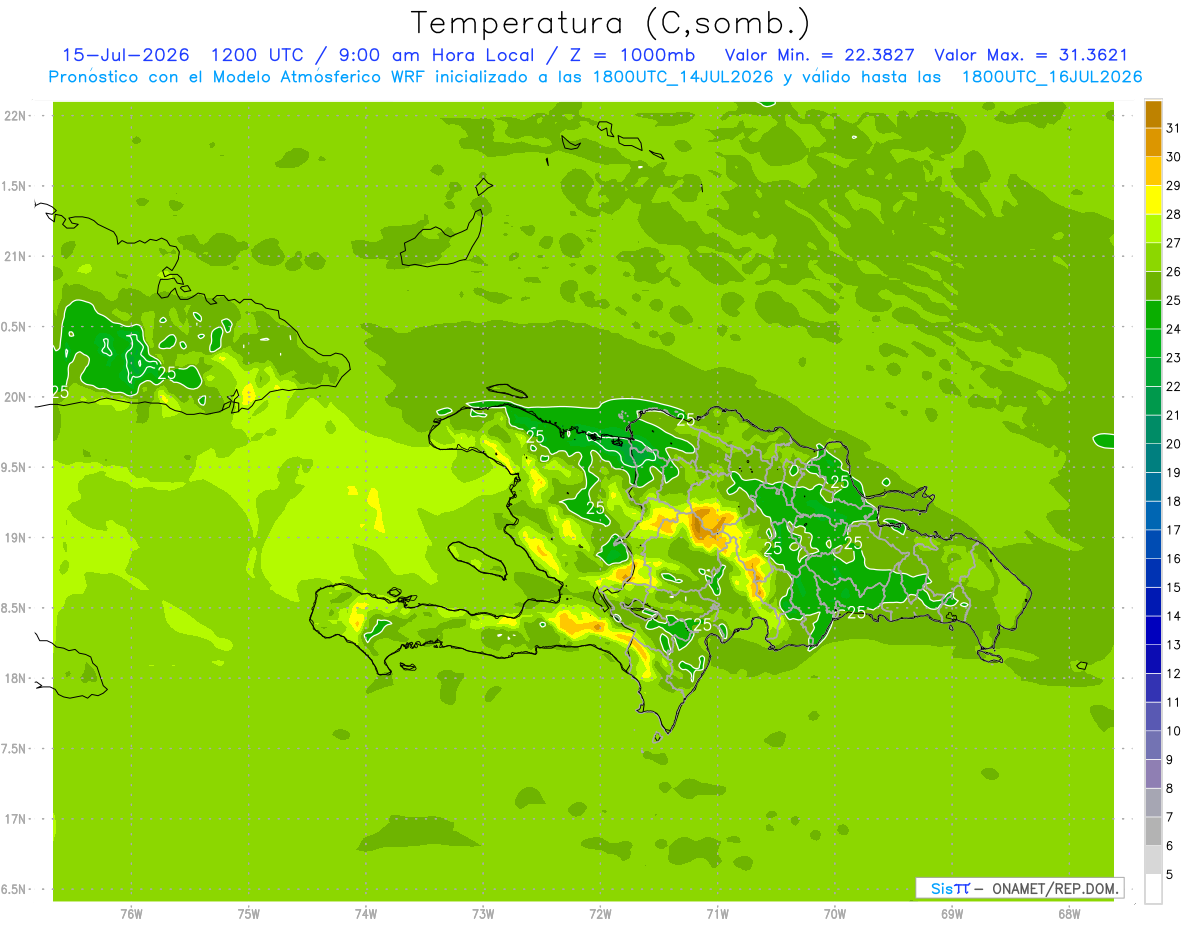The image size is (1200, 927).
Task: Click the "73W" longitude axis label
Action: pyautogui.click(x=483, y=914)
